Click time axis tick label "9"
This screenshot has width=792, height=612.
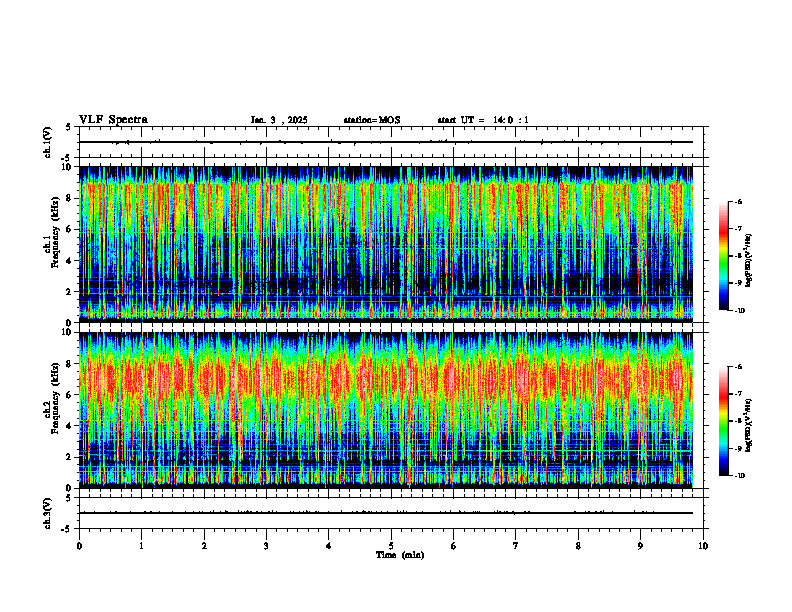pos(640,546)
